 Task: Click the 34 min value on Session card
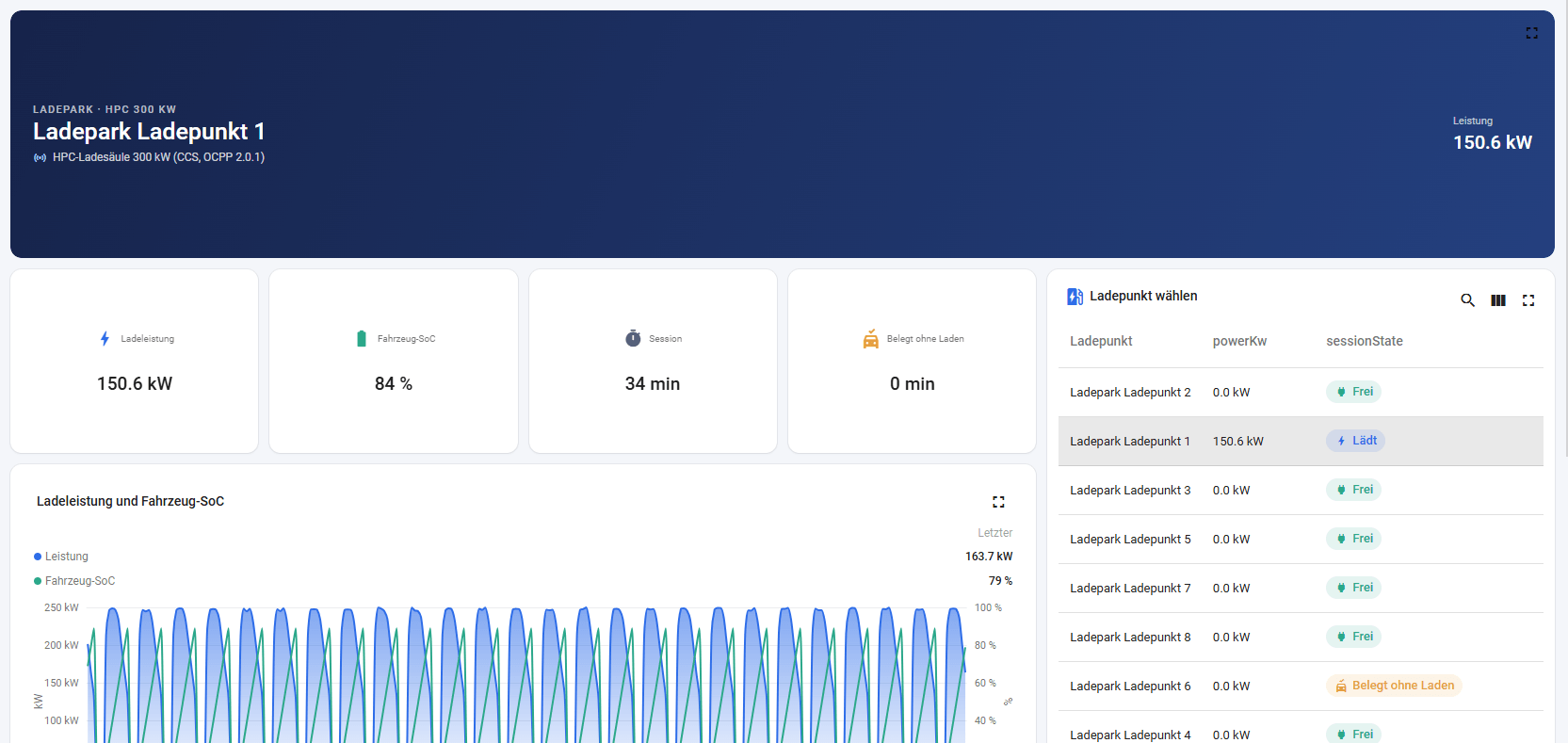tap(653, 384)
